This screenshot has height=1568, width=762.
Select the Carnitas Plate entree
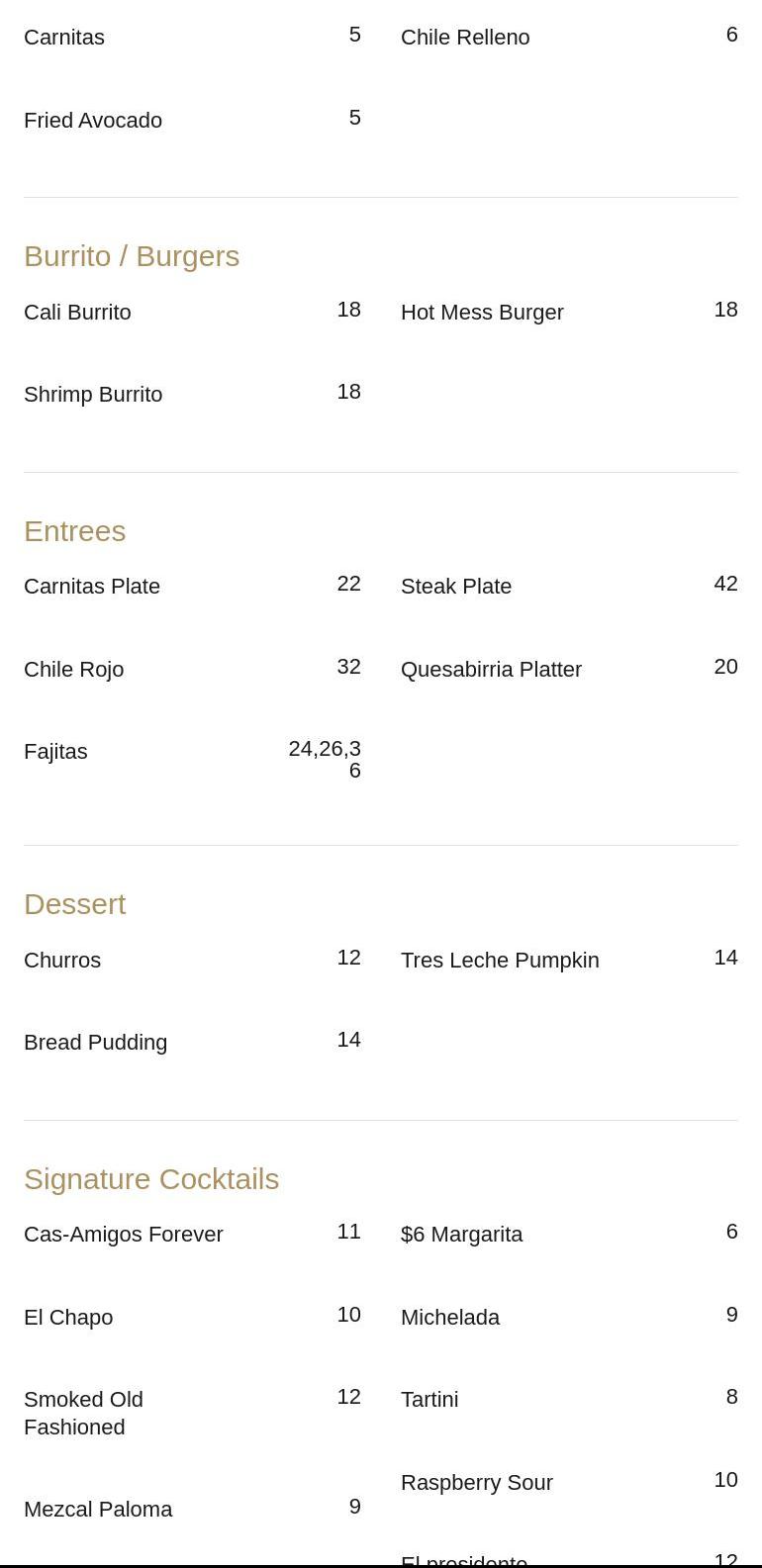[92, 587]
